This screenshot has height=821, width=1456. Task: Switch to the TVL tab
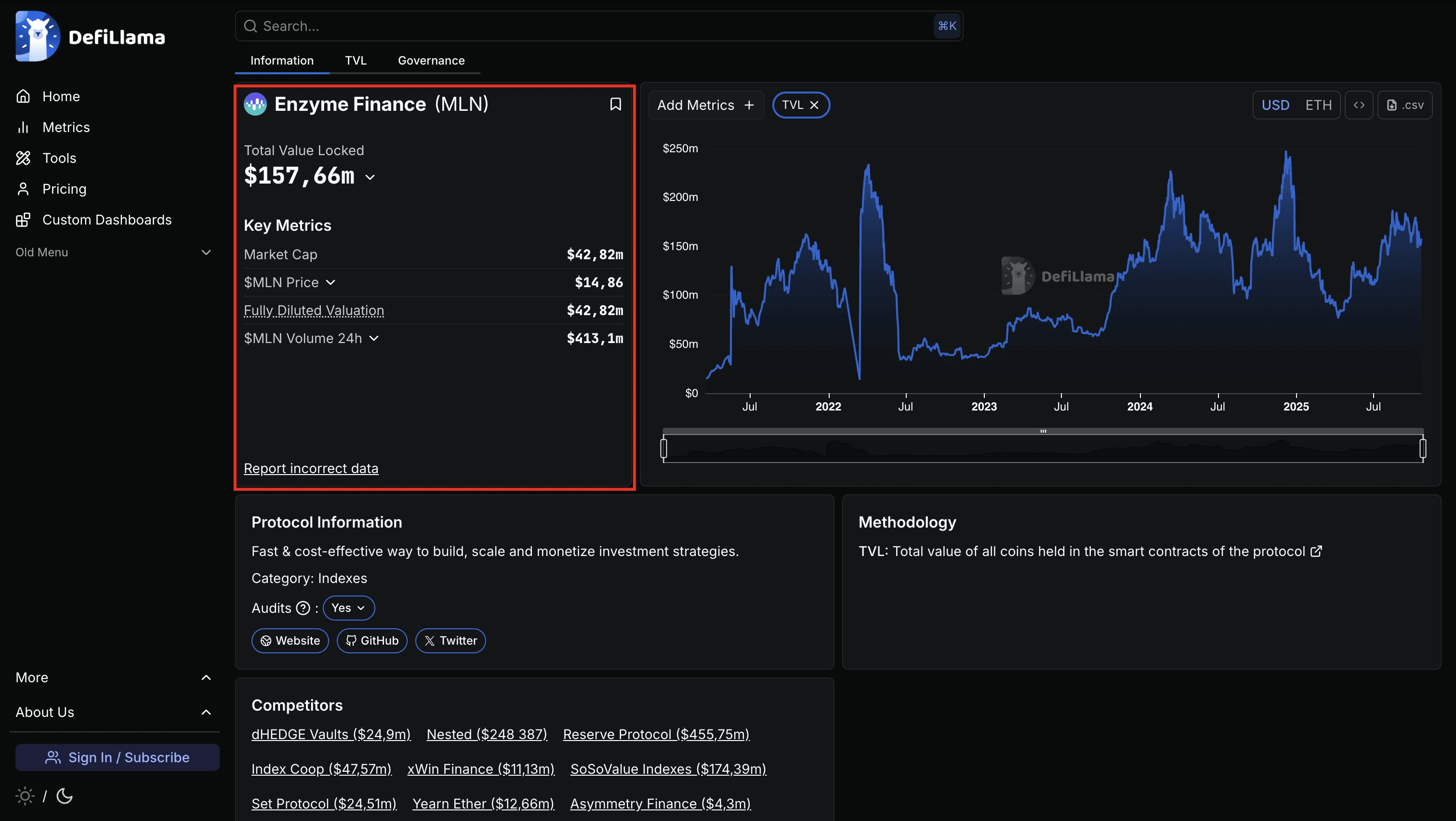click(x=356, y=60)
